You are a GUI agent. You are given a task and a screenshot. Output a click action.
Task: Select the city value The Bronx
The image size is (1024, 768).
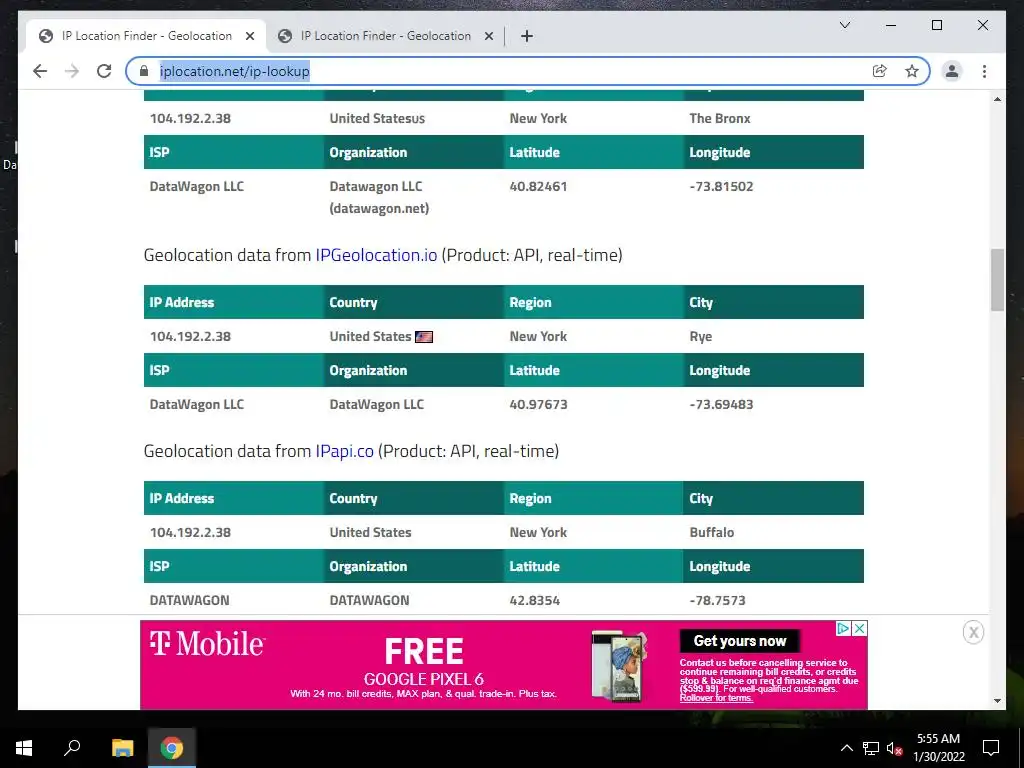(x=720, y=118)
